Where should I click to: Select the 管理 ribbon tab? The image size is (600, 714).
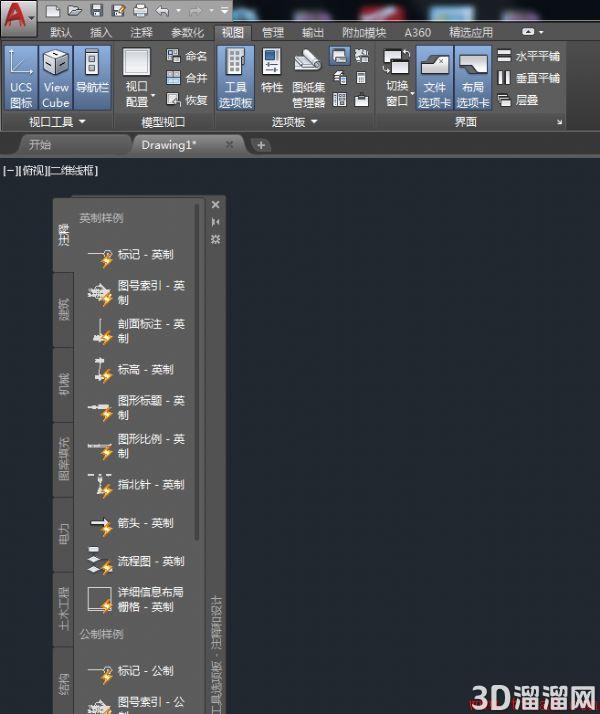273,32
